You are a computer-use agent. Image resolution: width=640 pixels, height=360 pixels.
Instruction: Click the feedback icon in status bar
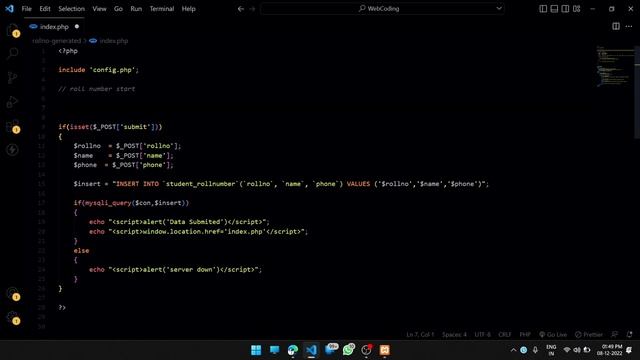coord(615,334)
